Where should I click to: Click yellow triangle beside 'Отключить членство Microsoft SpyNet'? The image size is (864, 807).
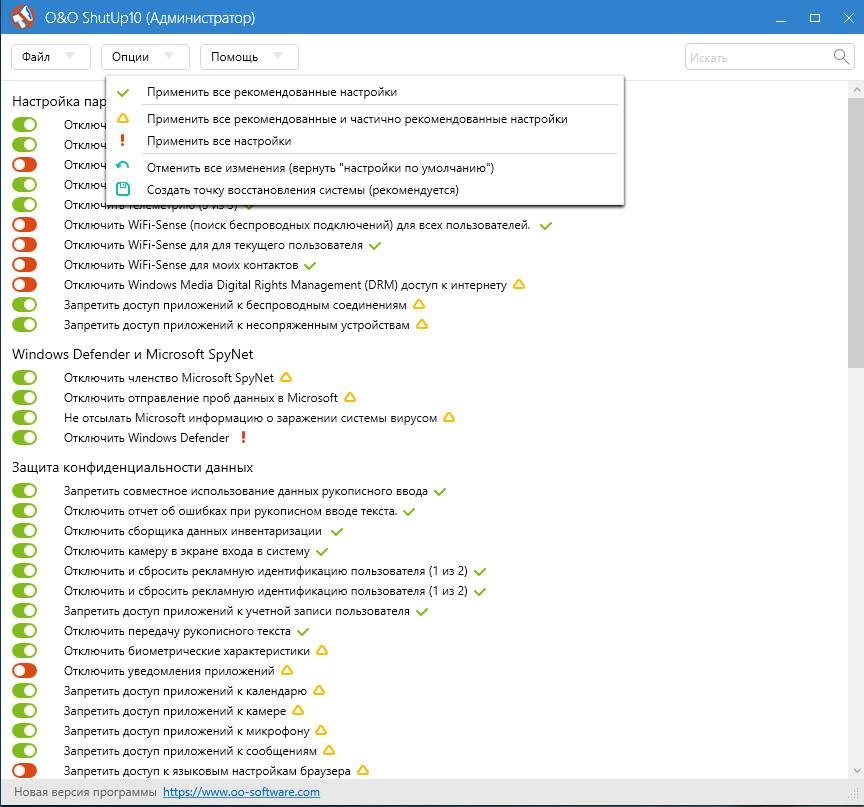[x=285, y=377]
